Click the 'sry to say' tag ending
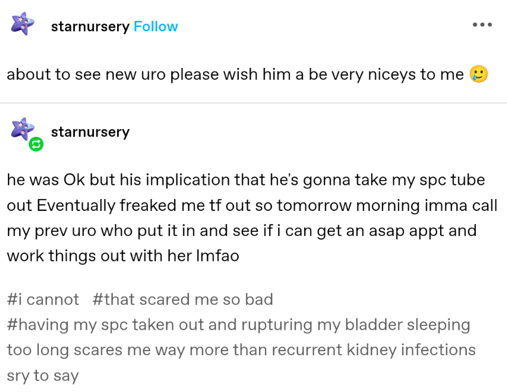Screen dimensions: 507x392 pyautogui.click(x=43, y=376)
